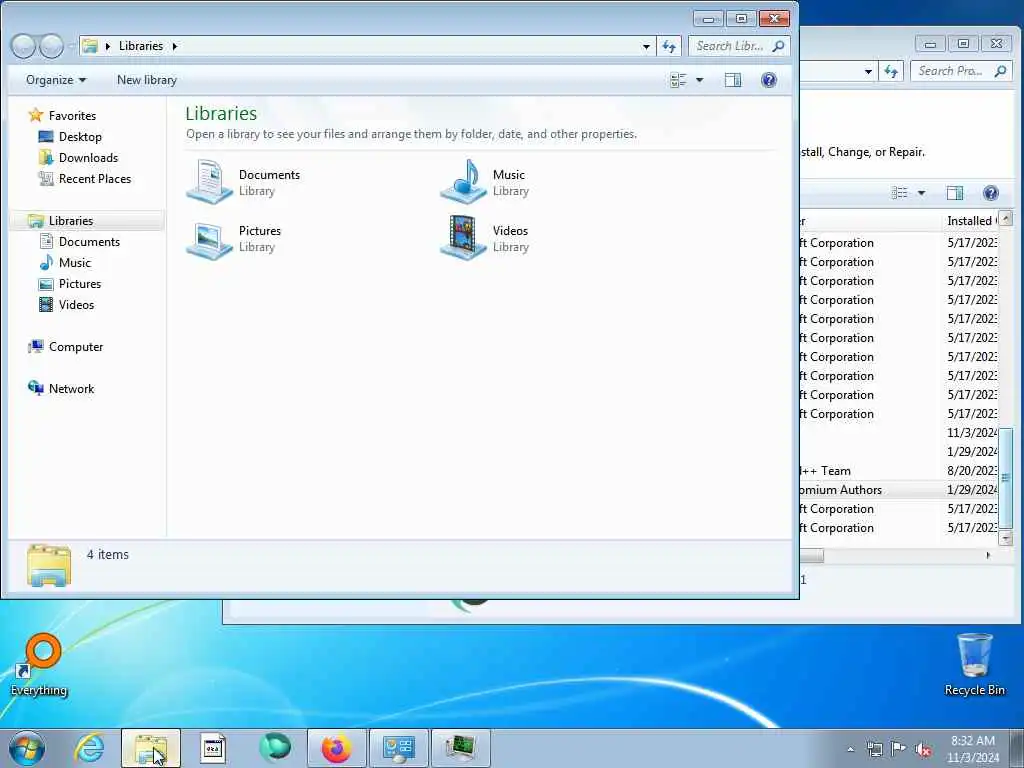
Task: Change view icon in background Programs window
Action: pyautogui.click(x=900, y=193)
